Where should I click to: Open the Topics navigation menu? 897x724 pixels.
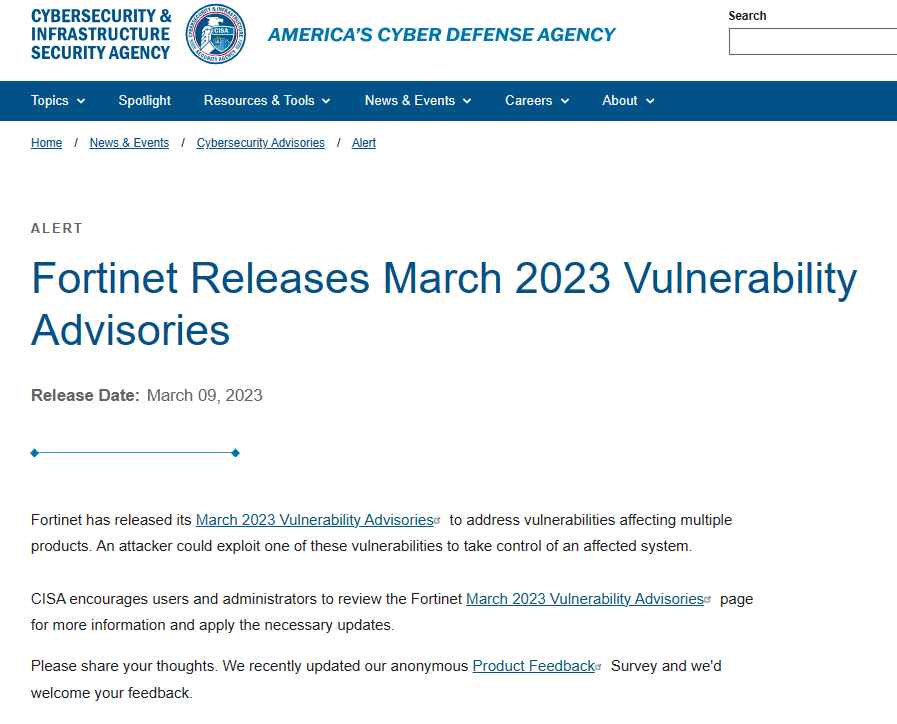coord(58,101)
